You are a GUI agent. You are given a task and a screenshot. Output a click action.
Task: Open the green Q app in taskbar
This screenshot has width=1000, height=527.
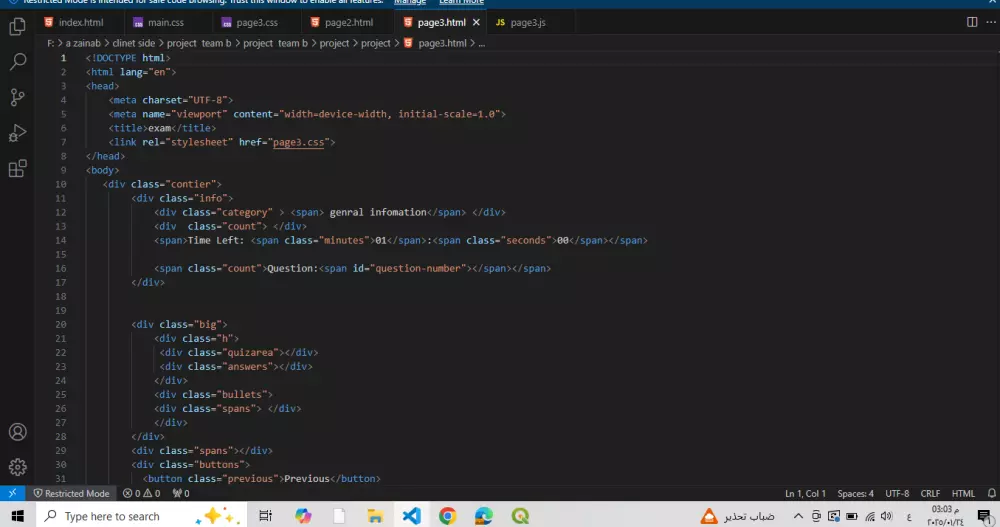point(520,516)
